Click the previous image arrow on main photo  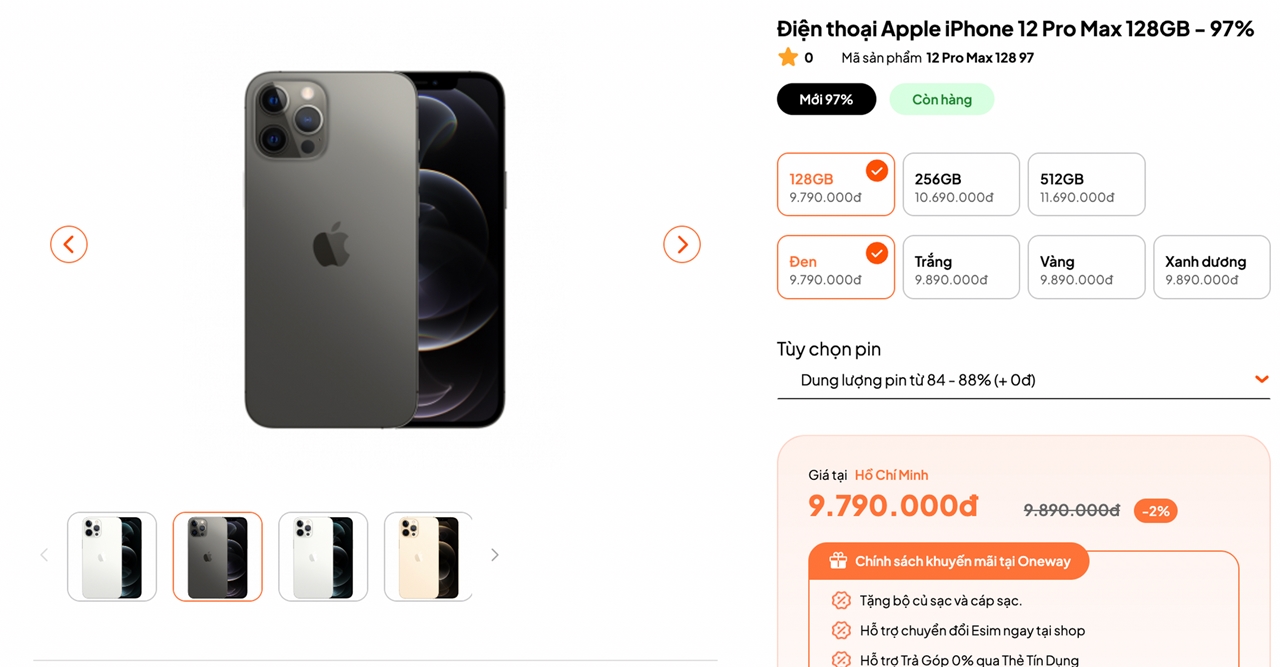(69, 244)
